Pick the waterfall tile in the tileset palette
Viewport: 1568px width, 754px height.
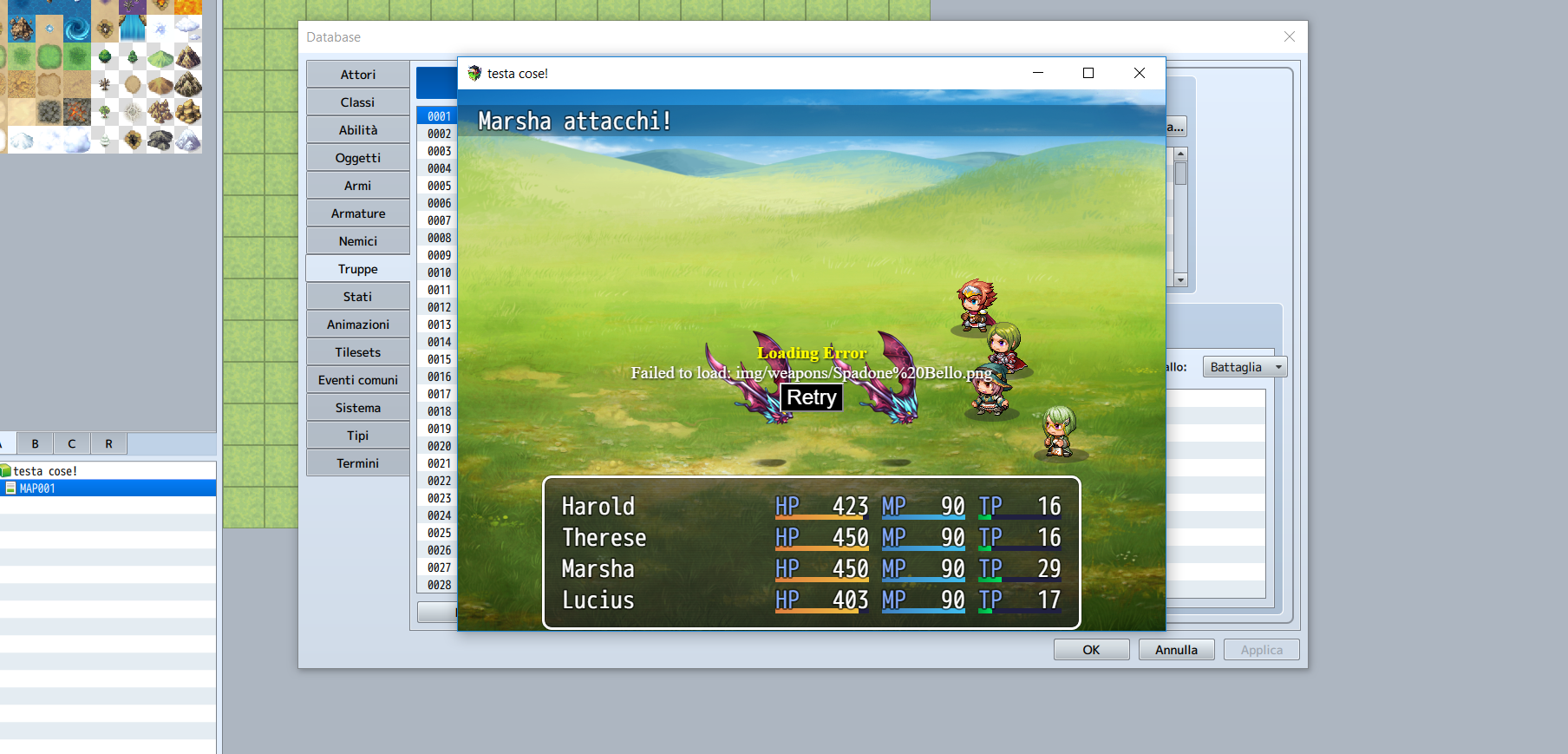pos(132,30)
